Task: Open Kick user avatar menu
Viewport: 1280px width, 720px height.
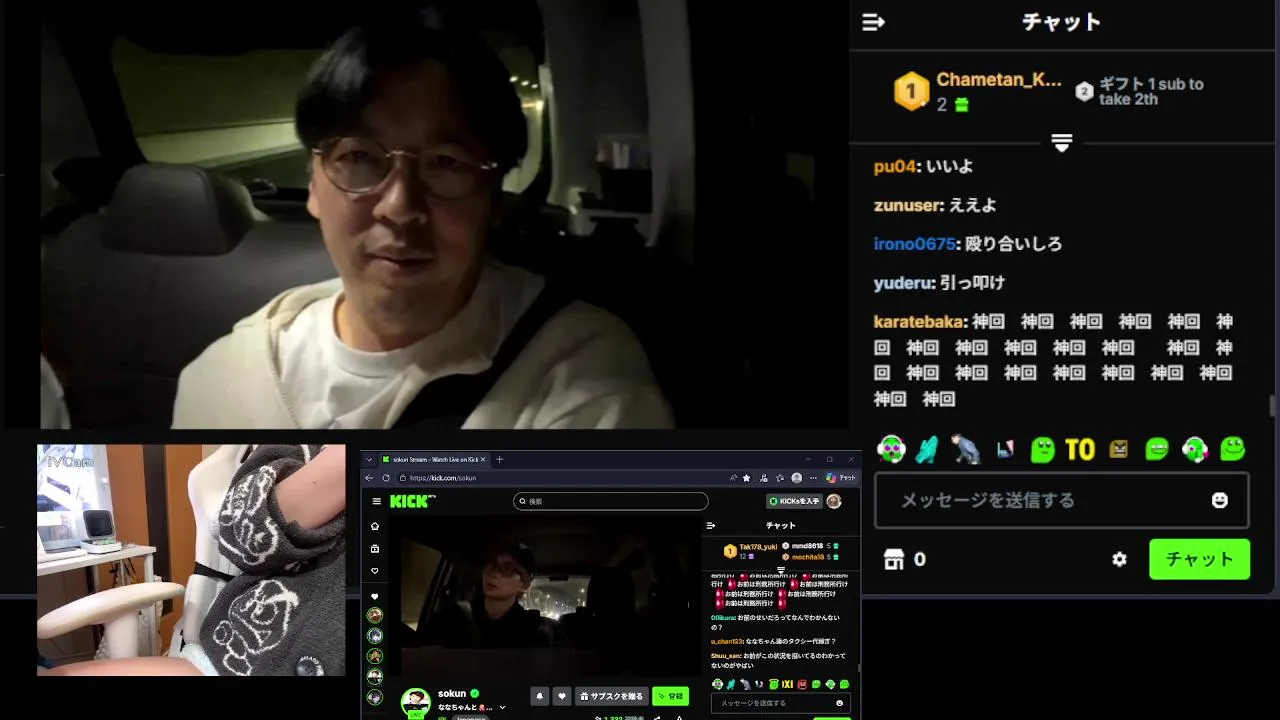Action: [834, 501]
